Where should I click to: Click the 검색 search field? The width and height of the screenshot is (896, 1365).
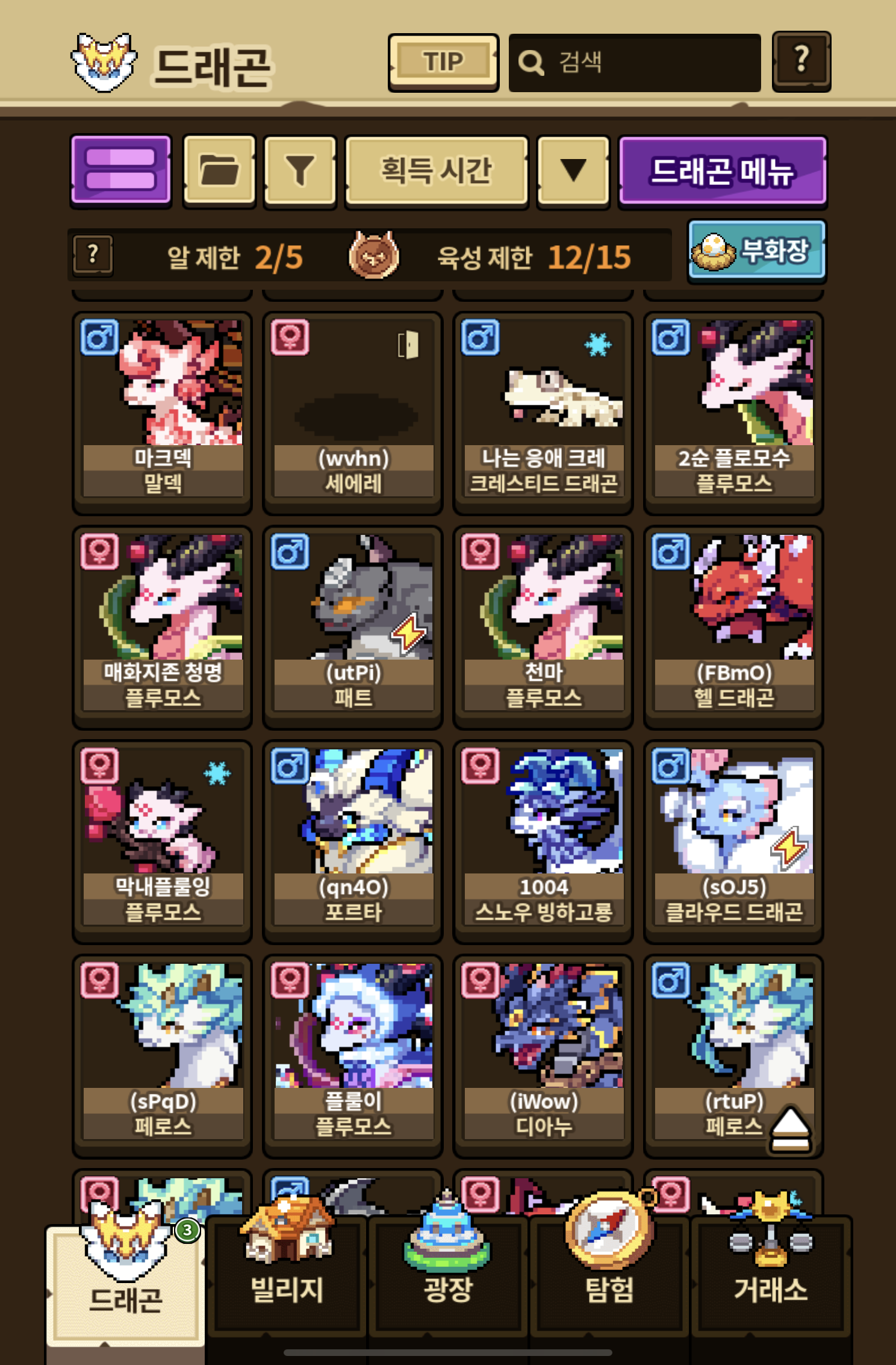click(x=635, y=63)
